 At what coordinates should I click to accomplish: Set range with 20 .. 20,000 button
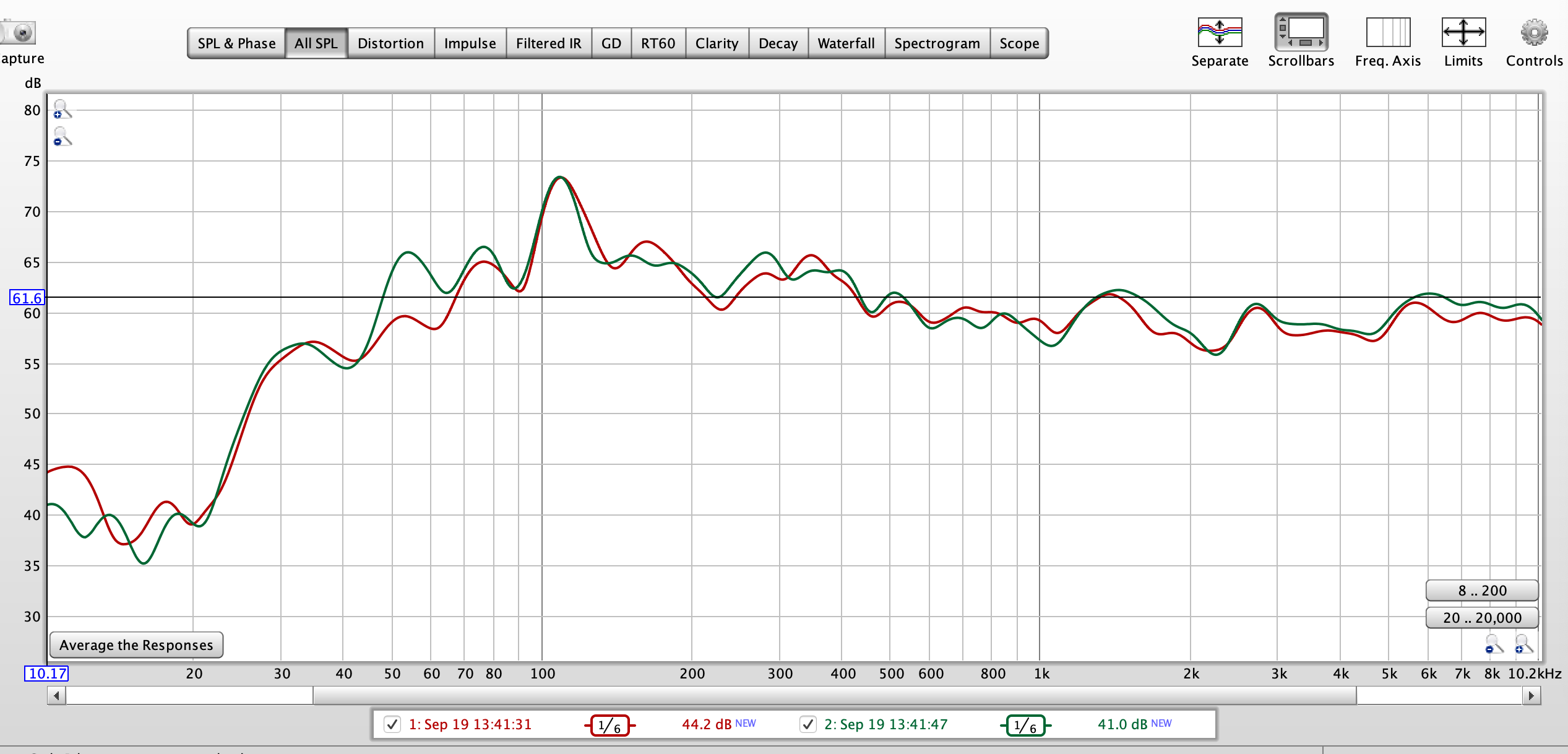coord(1482,618)
